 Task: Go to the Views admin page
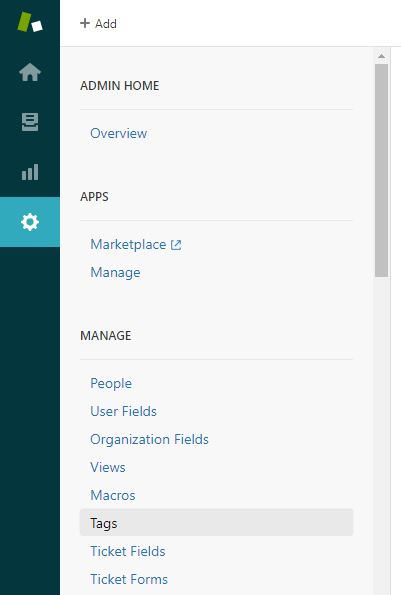coord(108,467)
